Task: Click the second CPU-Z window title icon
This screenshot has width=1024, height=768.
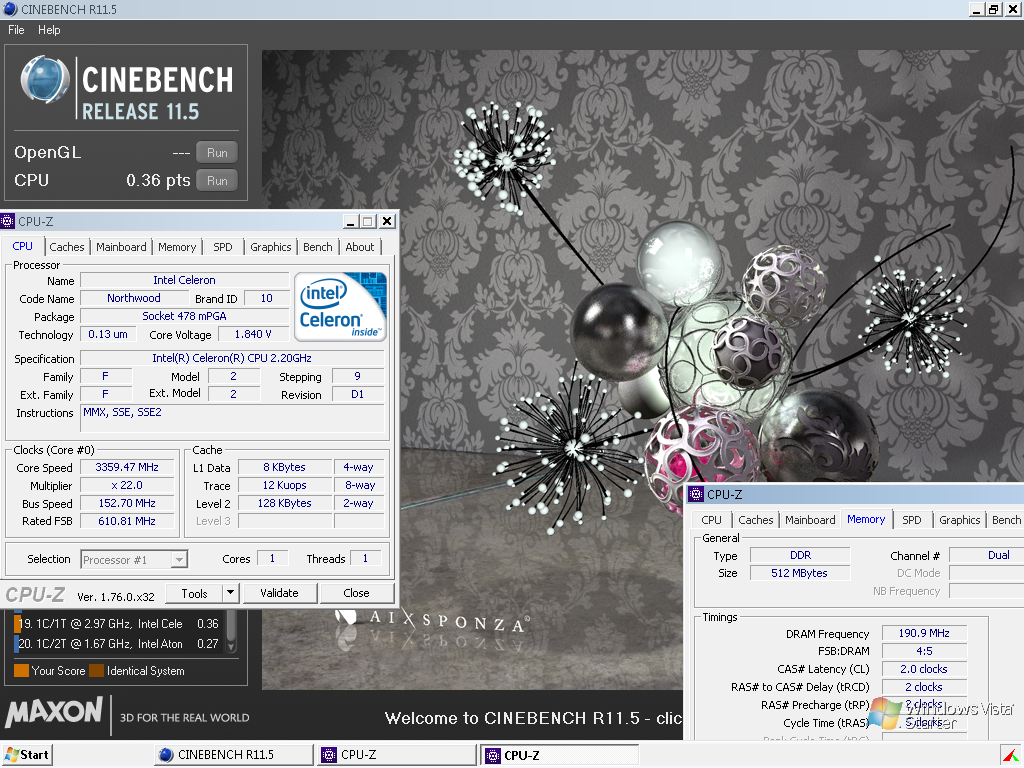Action: pyautogui.click(x=696, y=494)
